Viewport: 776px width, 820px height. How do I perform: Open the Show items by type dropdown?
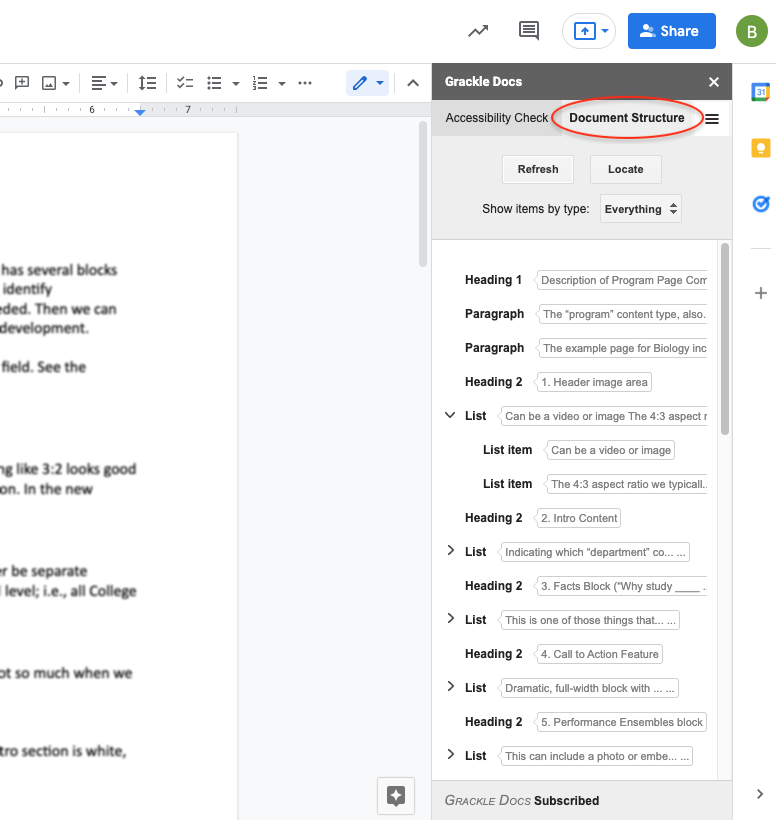click(640, 209)
